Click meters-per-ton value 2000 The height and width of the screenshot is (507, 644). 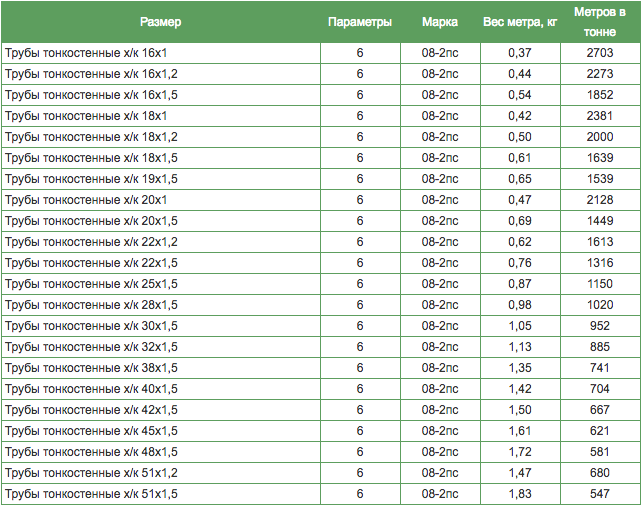point(600,137)
